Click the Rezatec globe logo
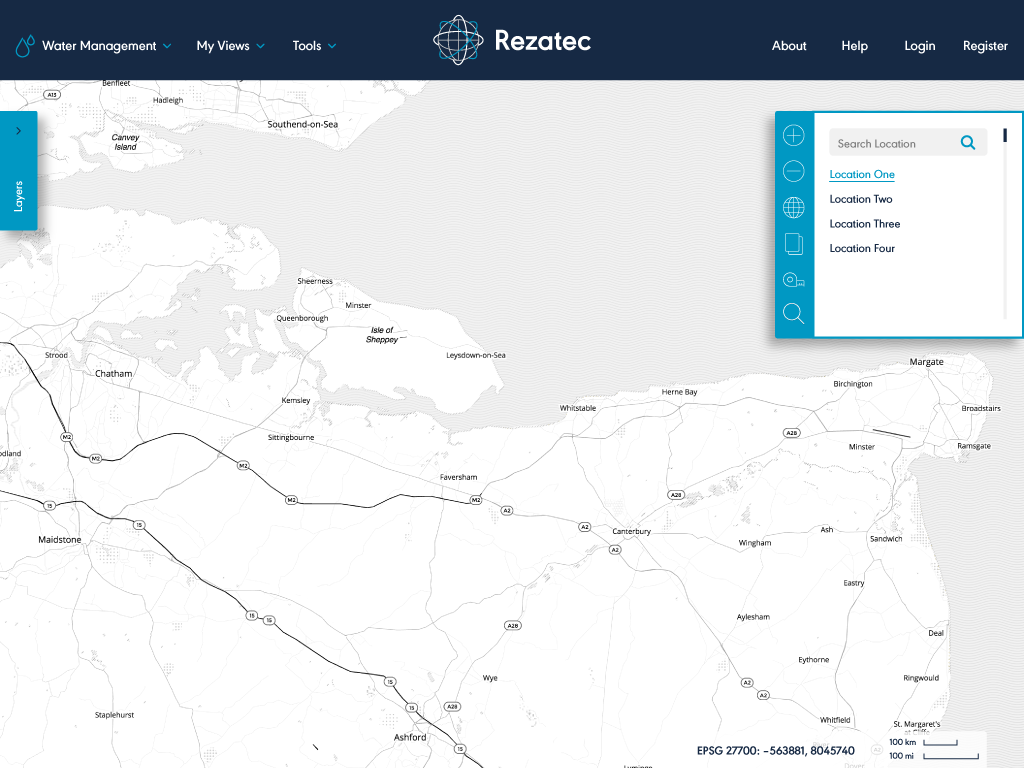 tap(458, 40)
